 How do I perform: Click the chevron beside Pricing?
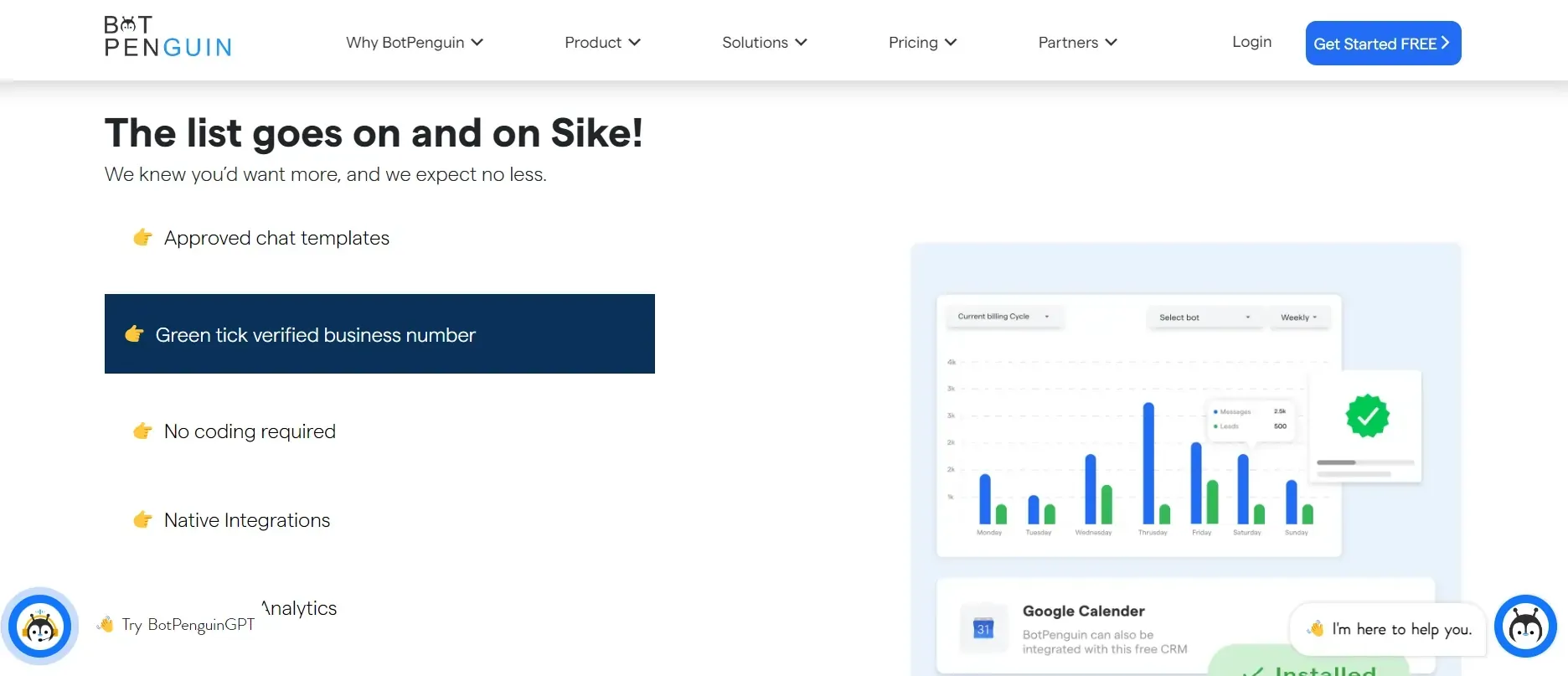click(x=950, y=43)
